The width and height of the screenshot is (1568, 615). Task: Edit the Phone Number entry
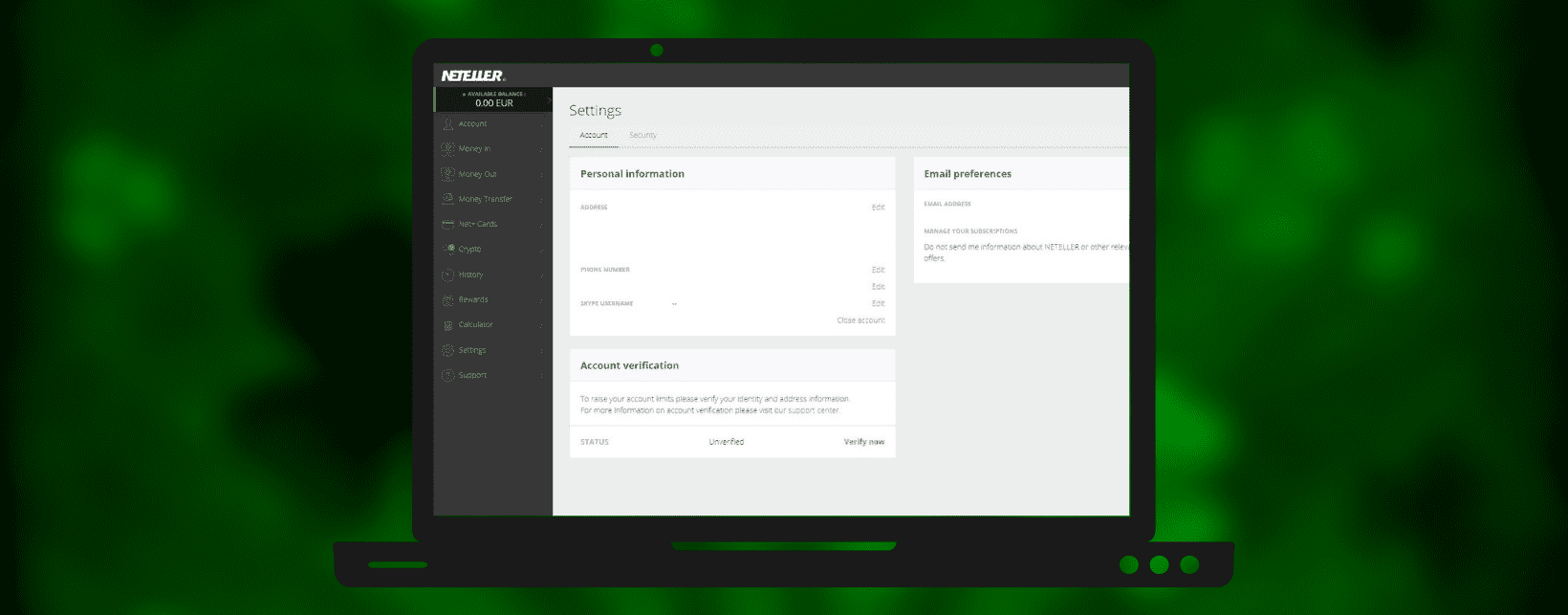click(878, 270)
